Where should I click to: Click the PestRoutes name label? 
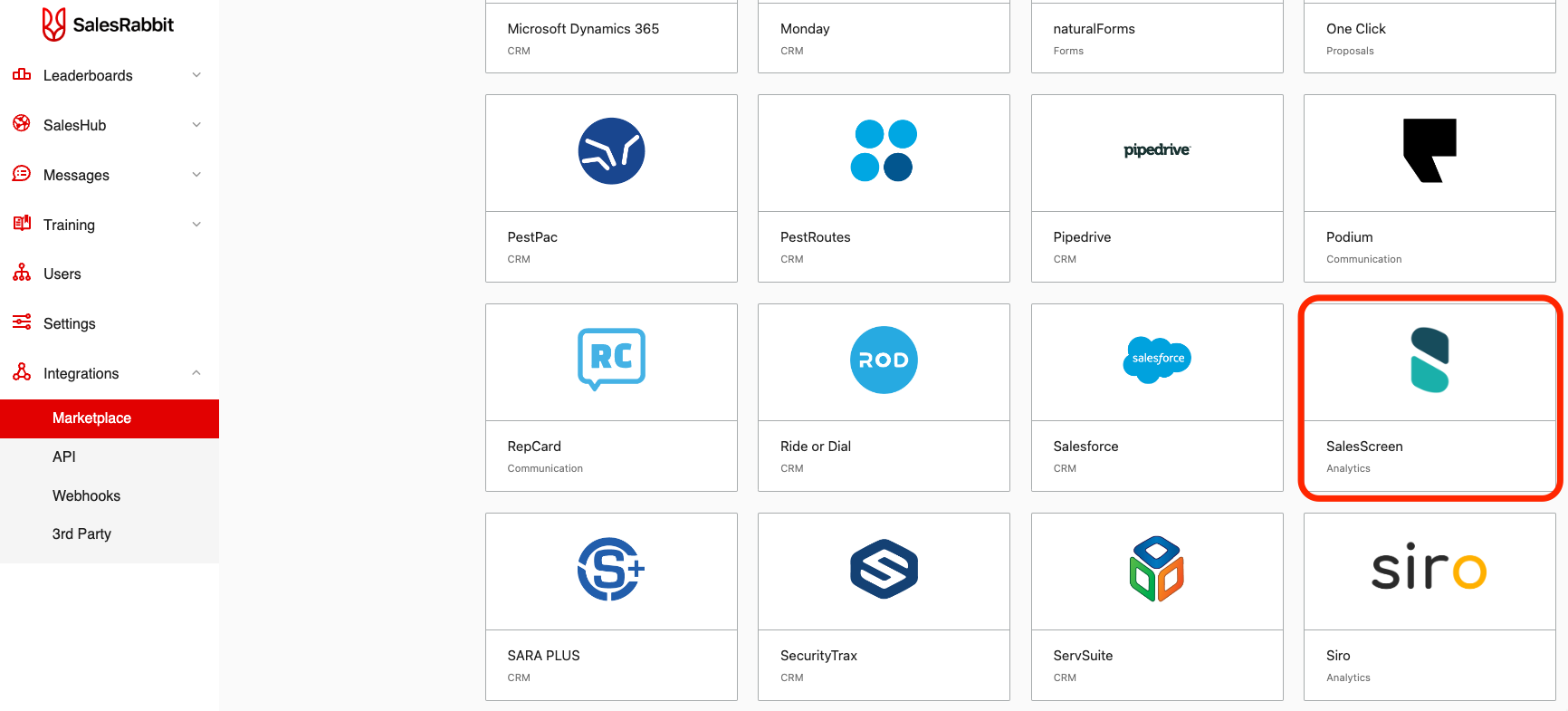(816, 237)
